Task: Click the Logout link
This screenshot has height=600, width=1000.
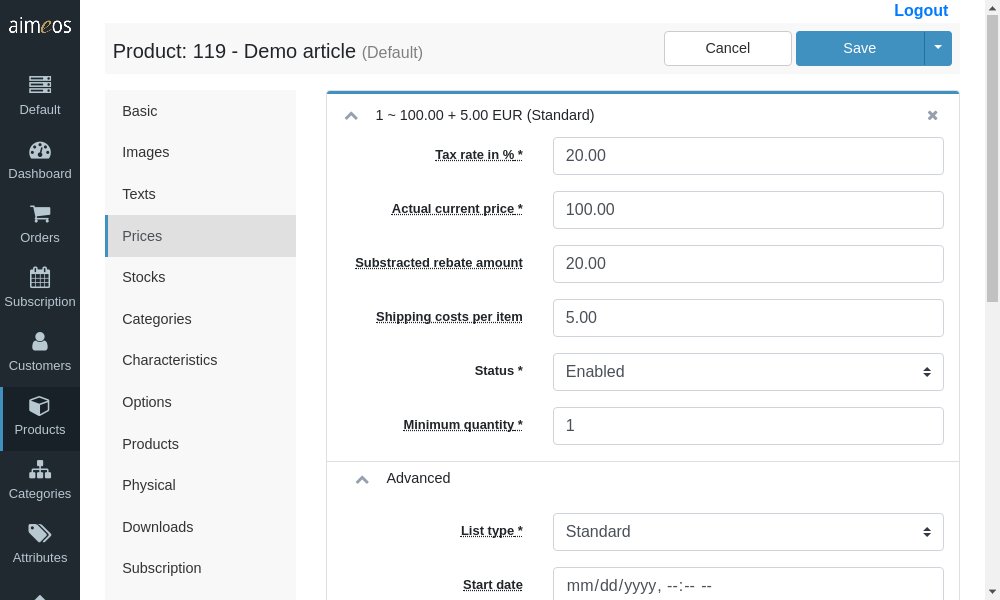Action: point(920,11)
